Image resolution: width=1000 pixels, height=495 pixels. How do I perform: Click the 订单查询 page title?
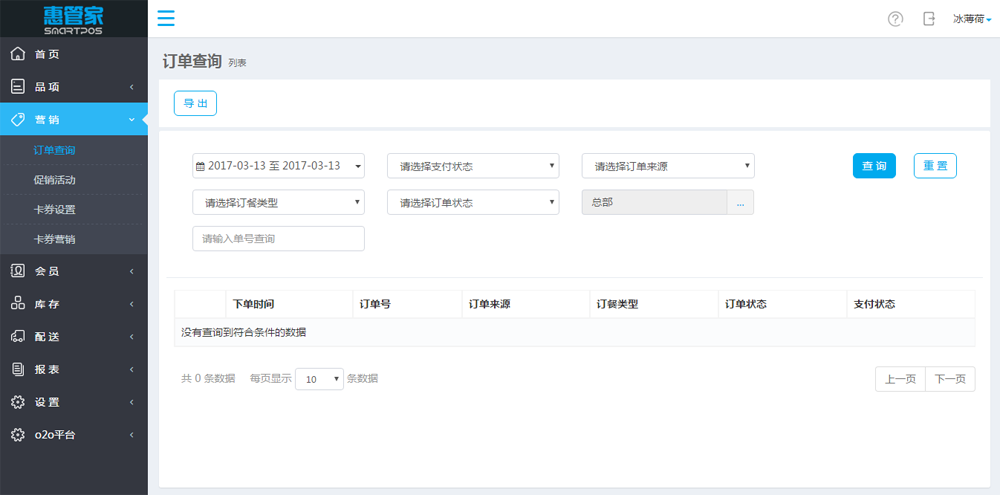click(192, 61)
